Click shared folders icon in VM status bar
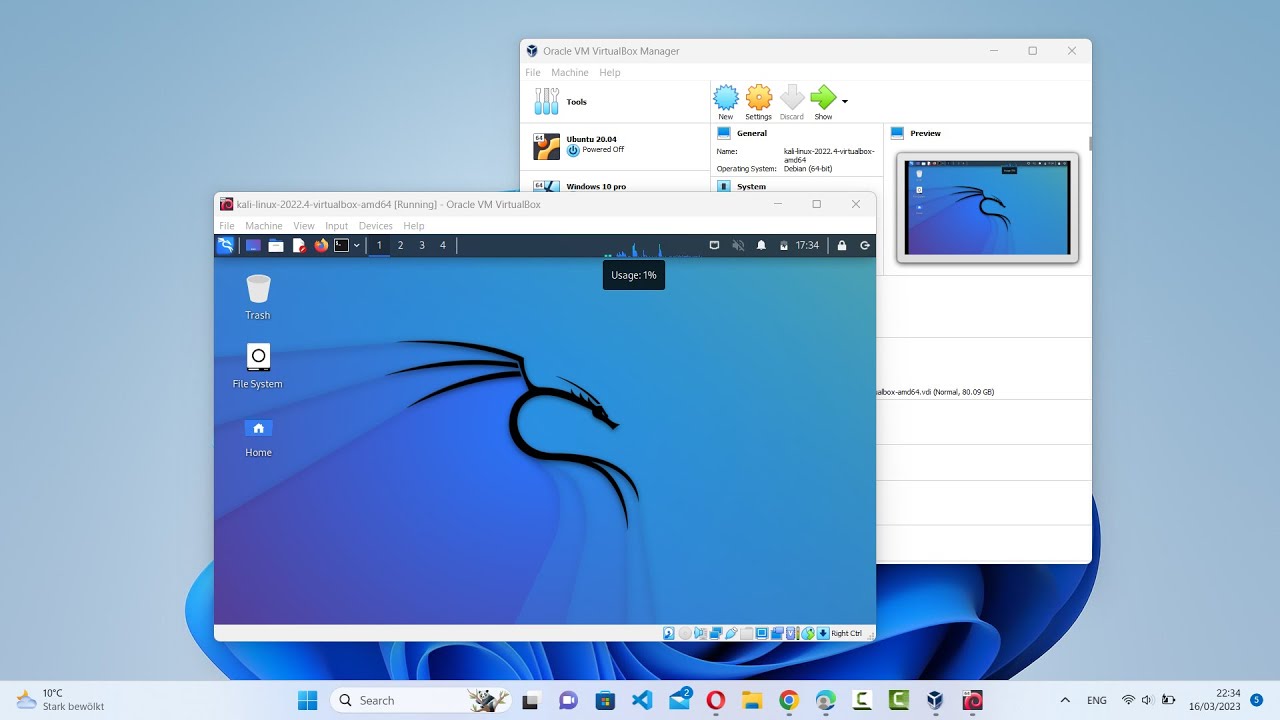 [x=747, y=633]
